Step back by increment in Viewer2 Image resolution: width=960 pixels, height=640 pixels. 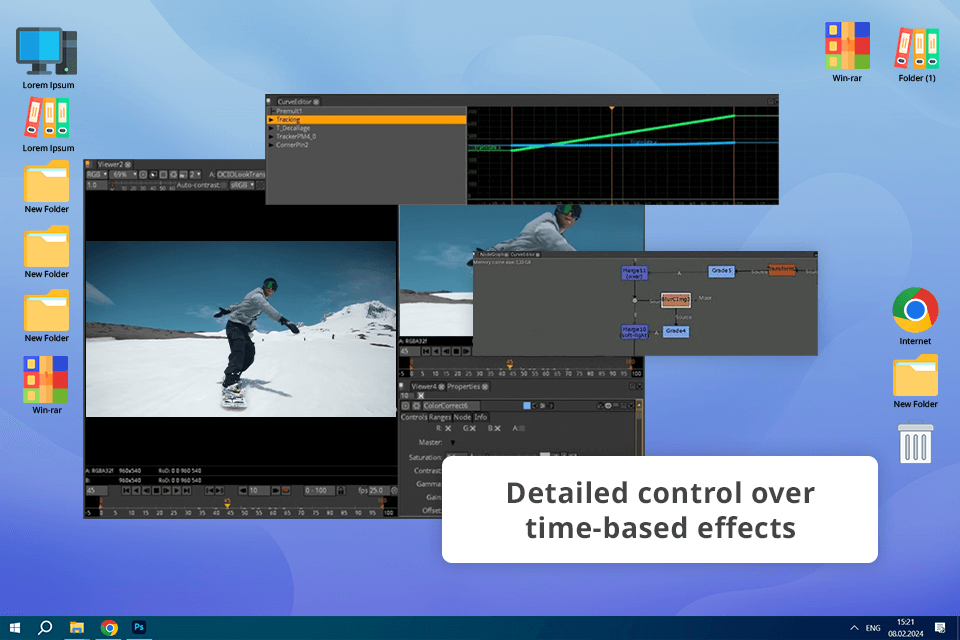(x=243, y=491)
